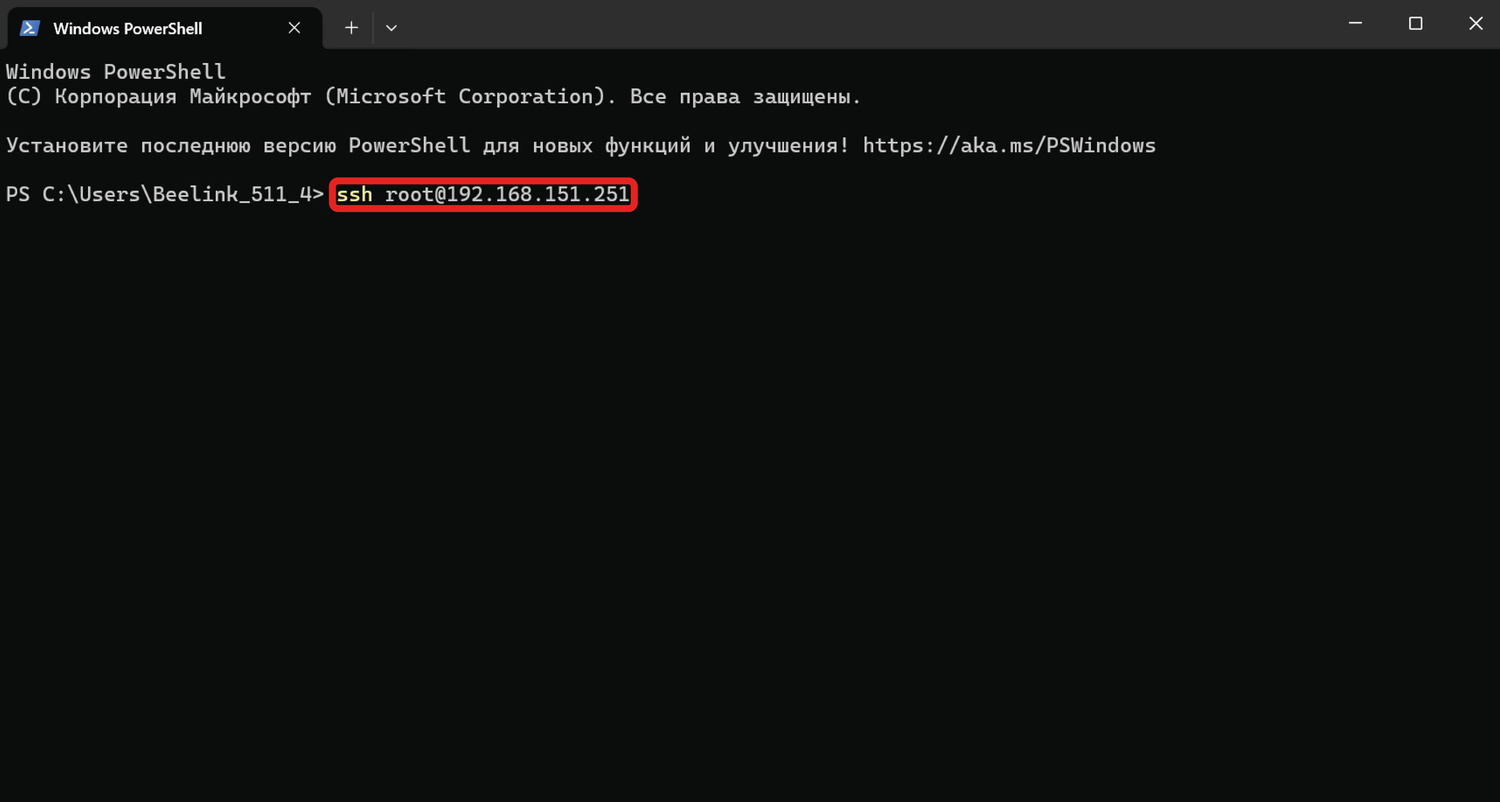Click the PS C:\Users\Beelink_511_4> prompt
The width and height of the screenshot is (1500, 802).
pyautogui.click(x=165, y=194)
